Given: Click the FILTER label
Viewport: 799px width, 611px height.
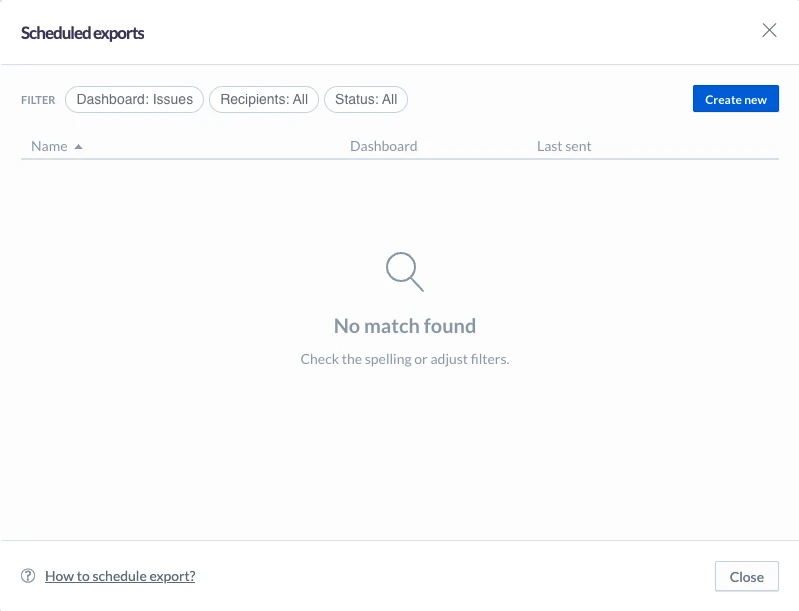Looking at the screenshot, I should point(38,100).
